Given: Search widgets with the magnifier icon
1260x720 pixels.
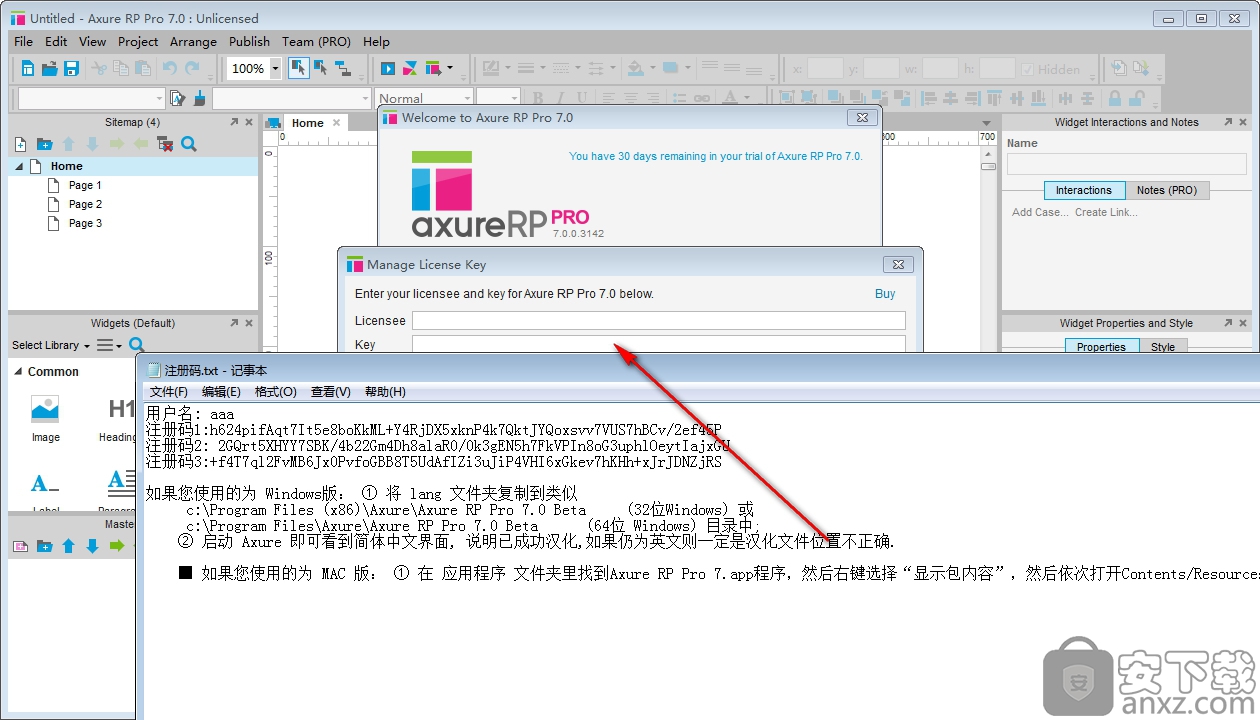Looking at the screenshot, I should click(x=137, y=345).
